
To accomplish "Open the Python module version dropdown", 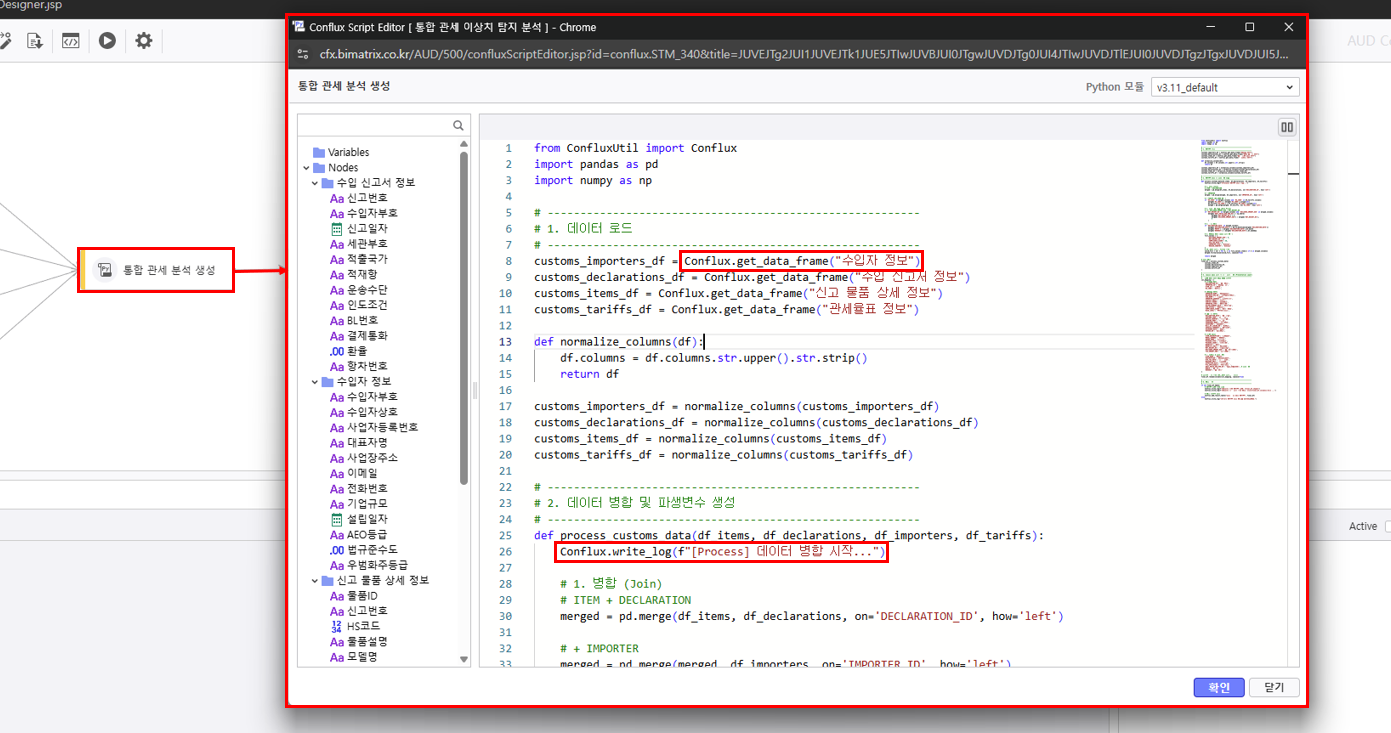I will [x=1224, y=87].
